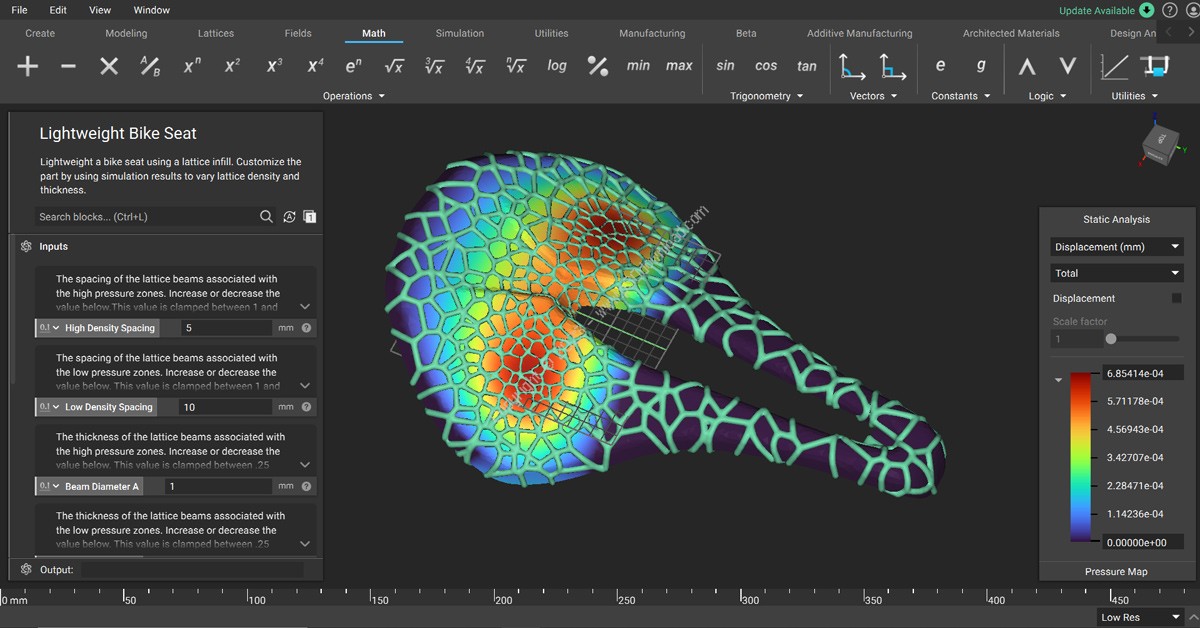Open the File menu

pyautogui.click(x=19, y=10)
